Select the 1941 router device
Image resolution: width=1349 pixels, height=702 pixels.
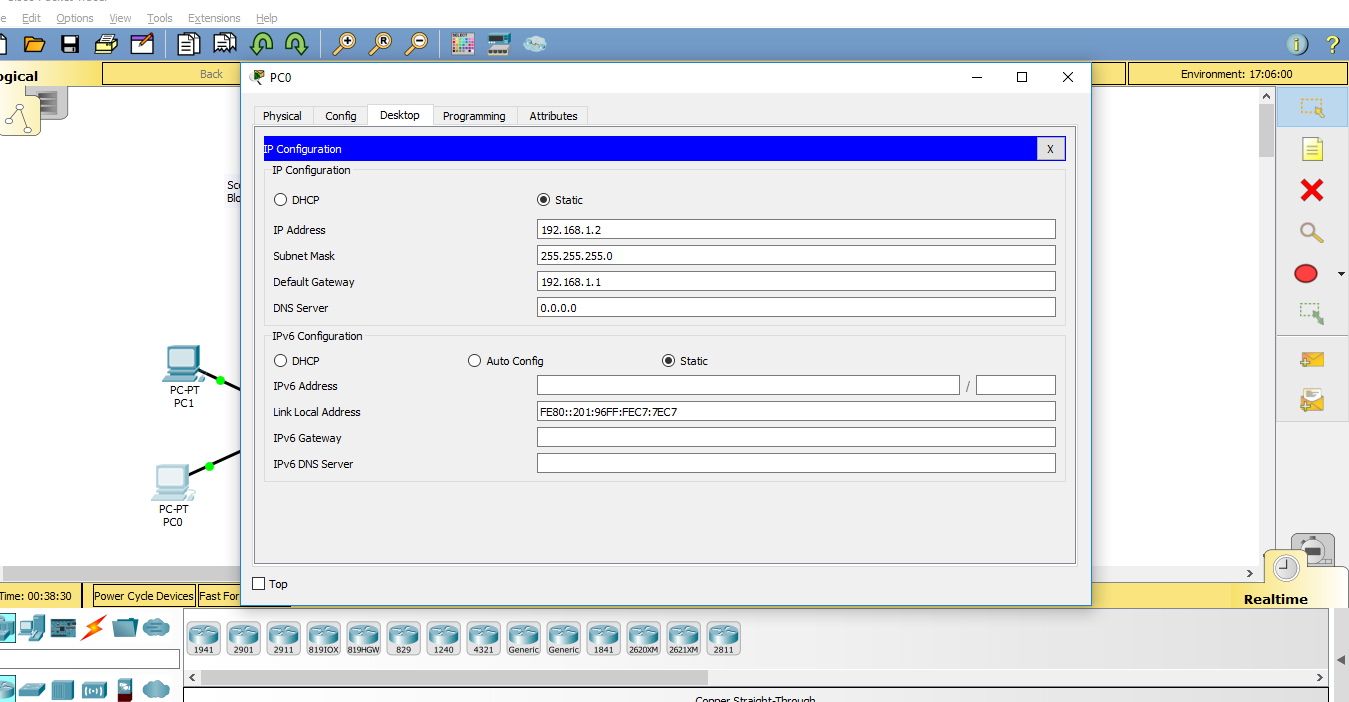tap(204, 638)
